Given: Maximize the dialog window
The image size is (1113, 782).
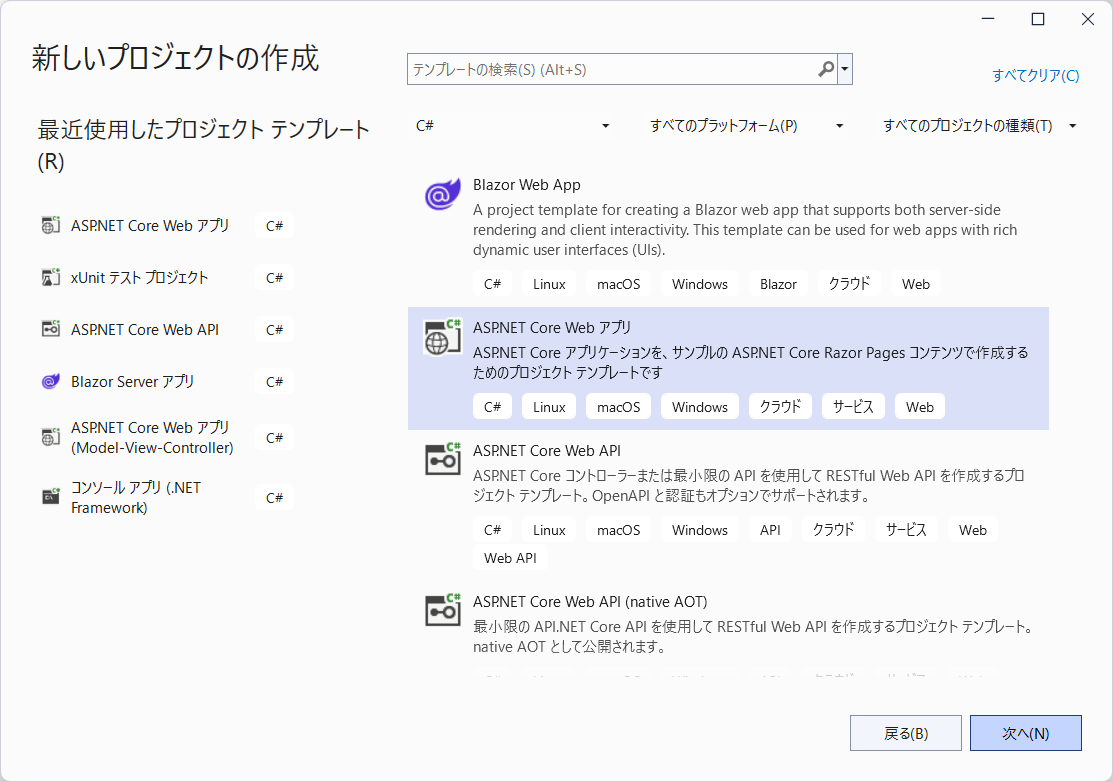Looking at the screenshot, I should pos(1038,19).
